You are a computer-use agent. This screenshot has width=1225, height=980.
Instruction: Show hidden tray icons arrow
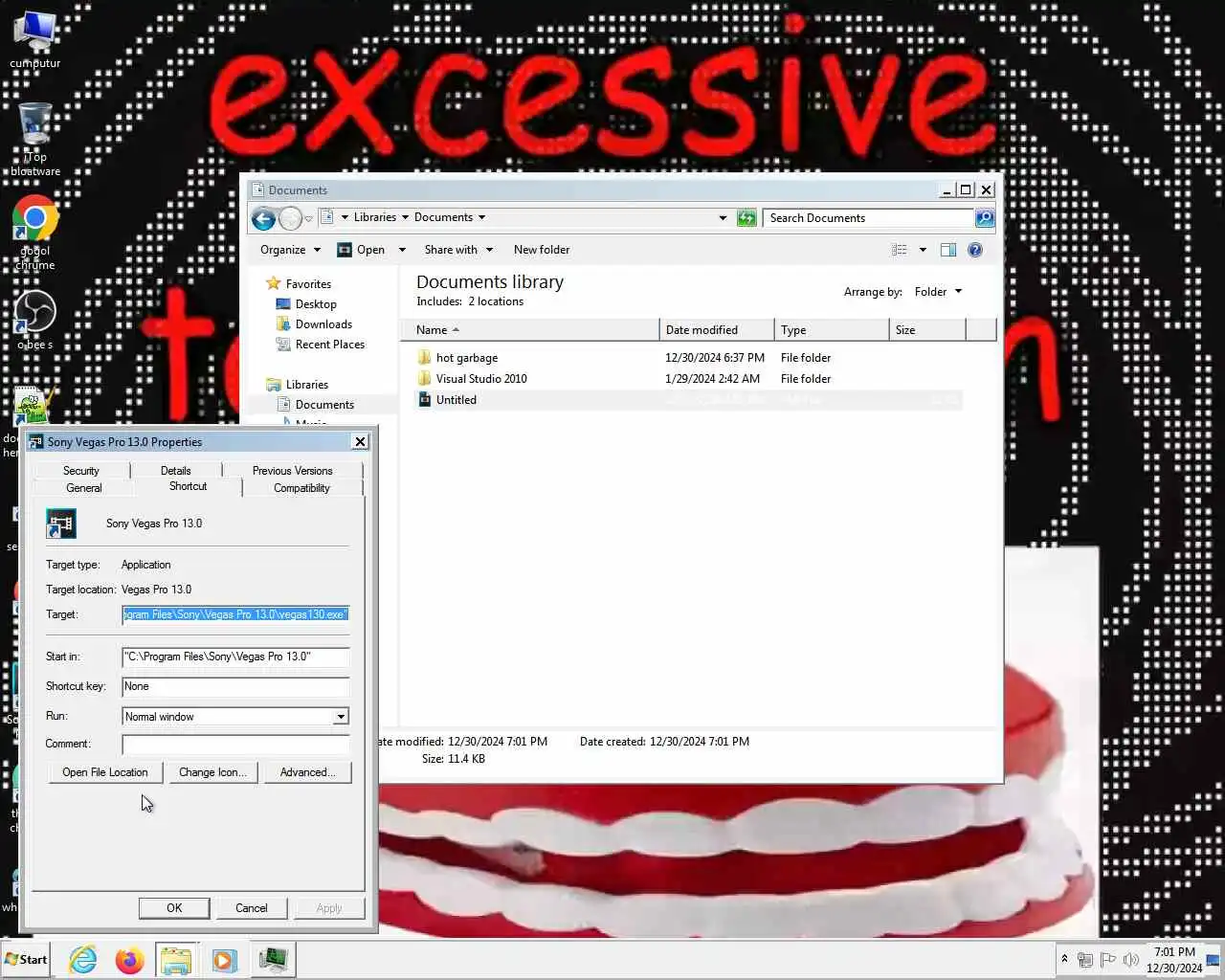(1064, 959)
